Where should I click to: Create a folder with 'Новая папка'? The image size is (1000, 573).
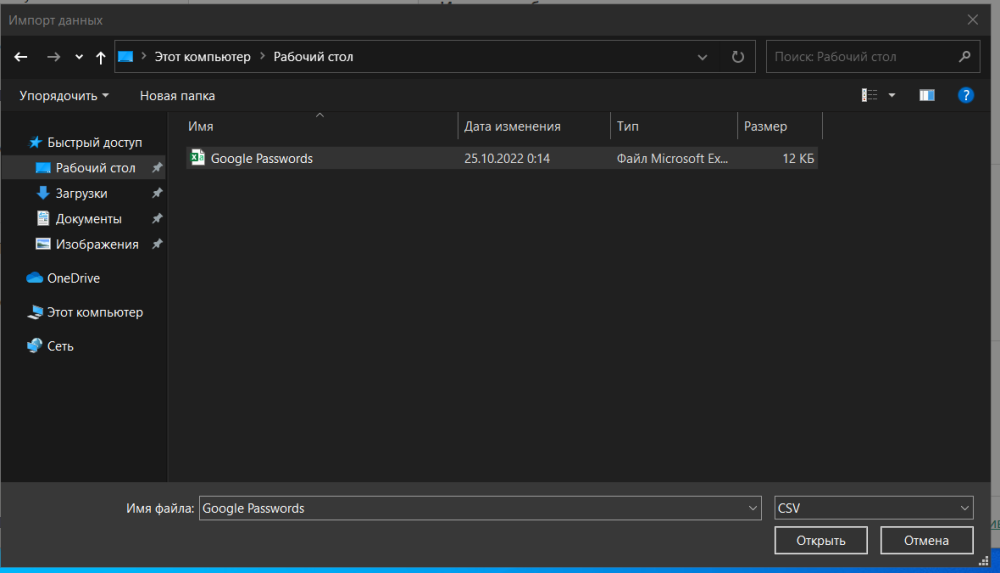(177, 96)
